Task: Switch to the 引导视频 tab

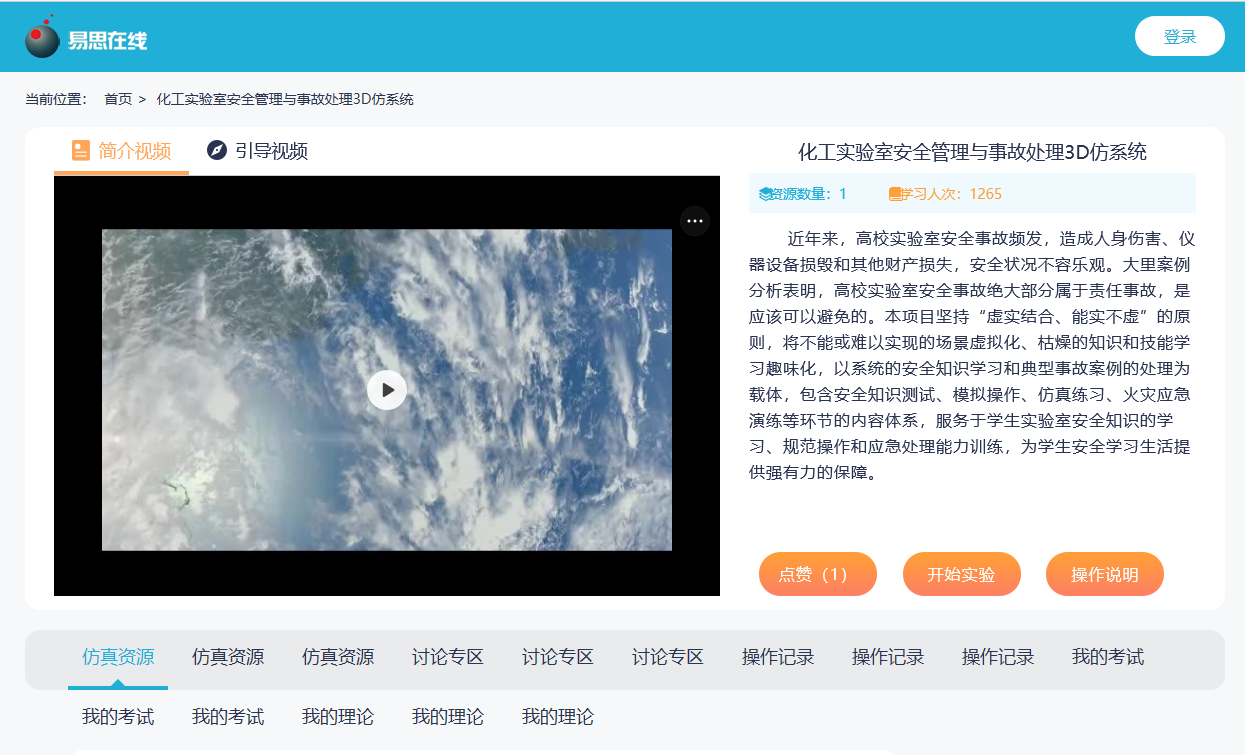Action: pos(257,151)
